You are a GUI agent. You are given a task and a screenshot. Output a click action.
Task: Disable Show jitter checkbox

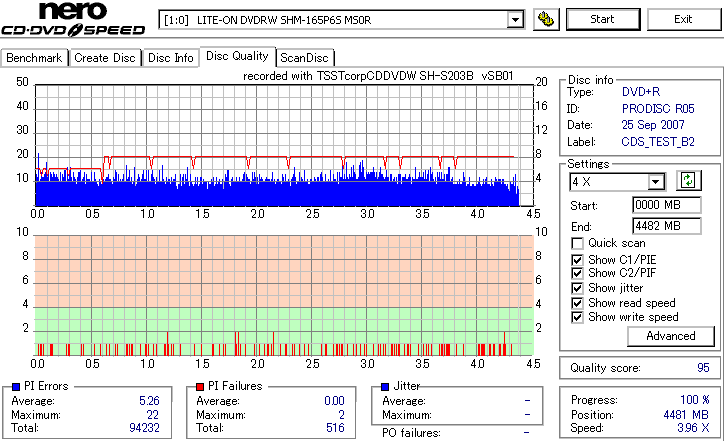click(x=577, y=288)
